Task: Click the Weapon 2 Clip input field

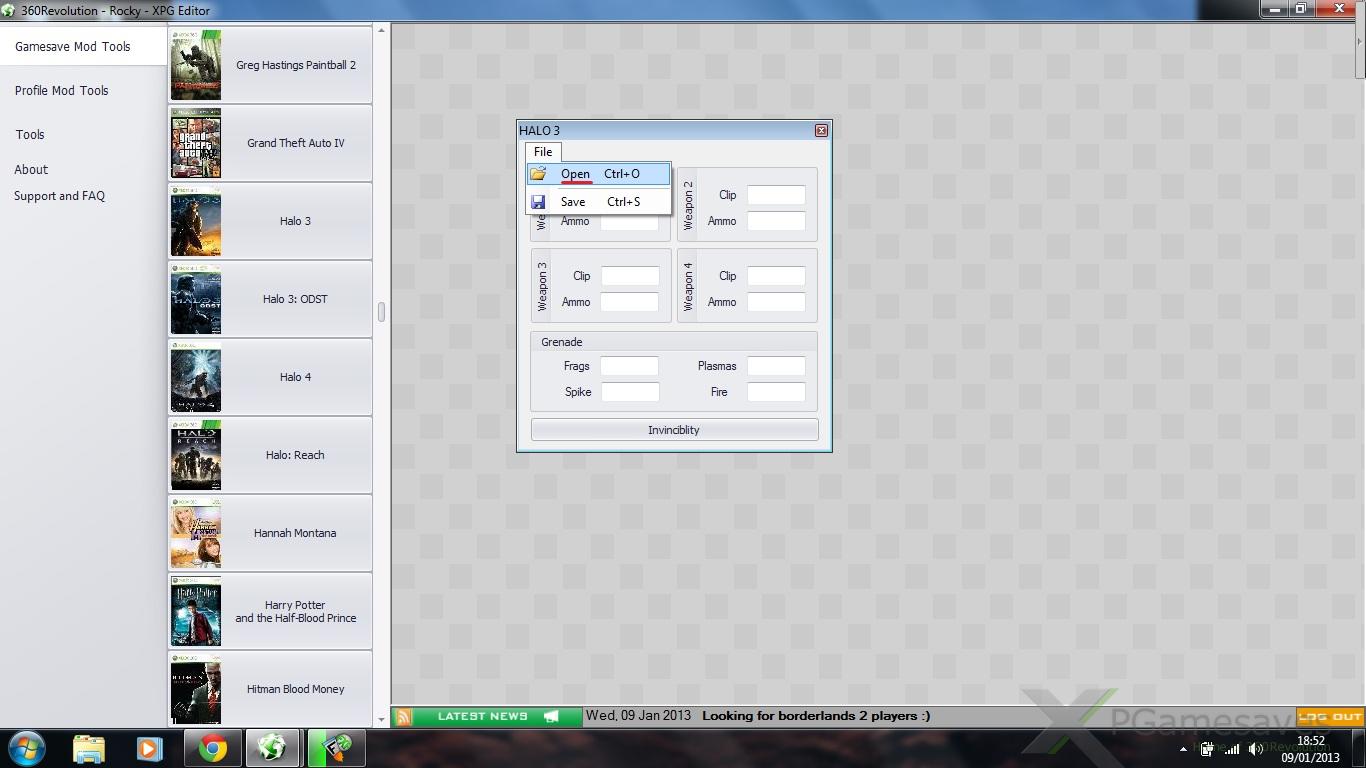Action: click(x=776, y=195)
